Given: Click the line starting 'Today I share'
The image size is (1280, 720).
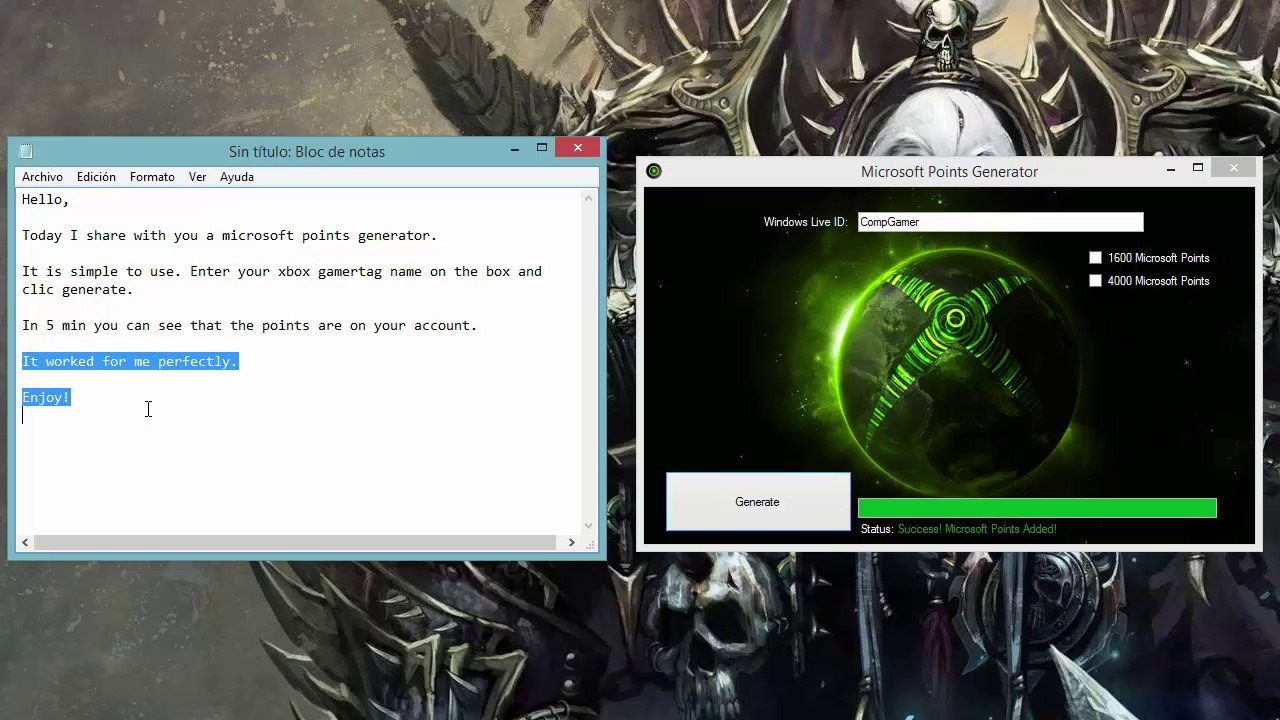Looking at the screenshot, I should tap(230, 235).
